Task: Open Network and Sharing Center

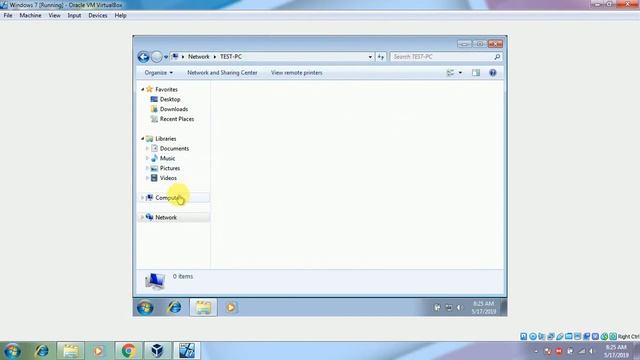Action: (222, 73)
